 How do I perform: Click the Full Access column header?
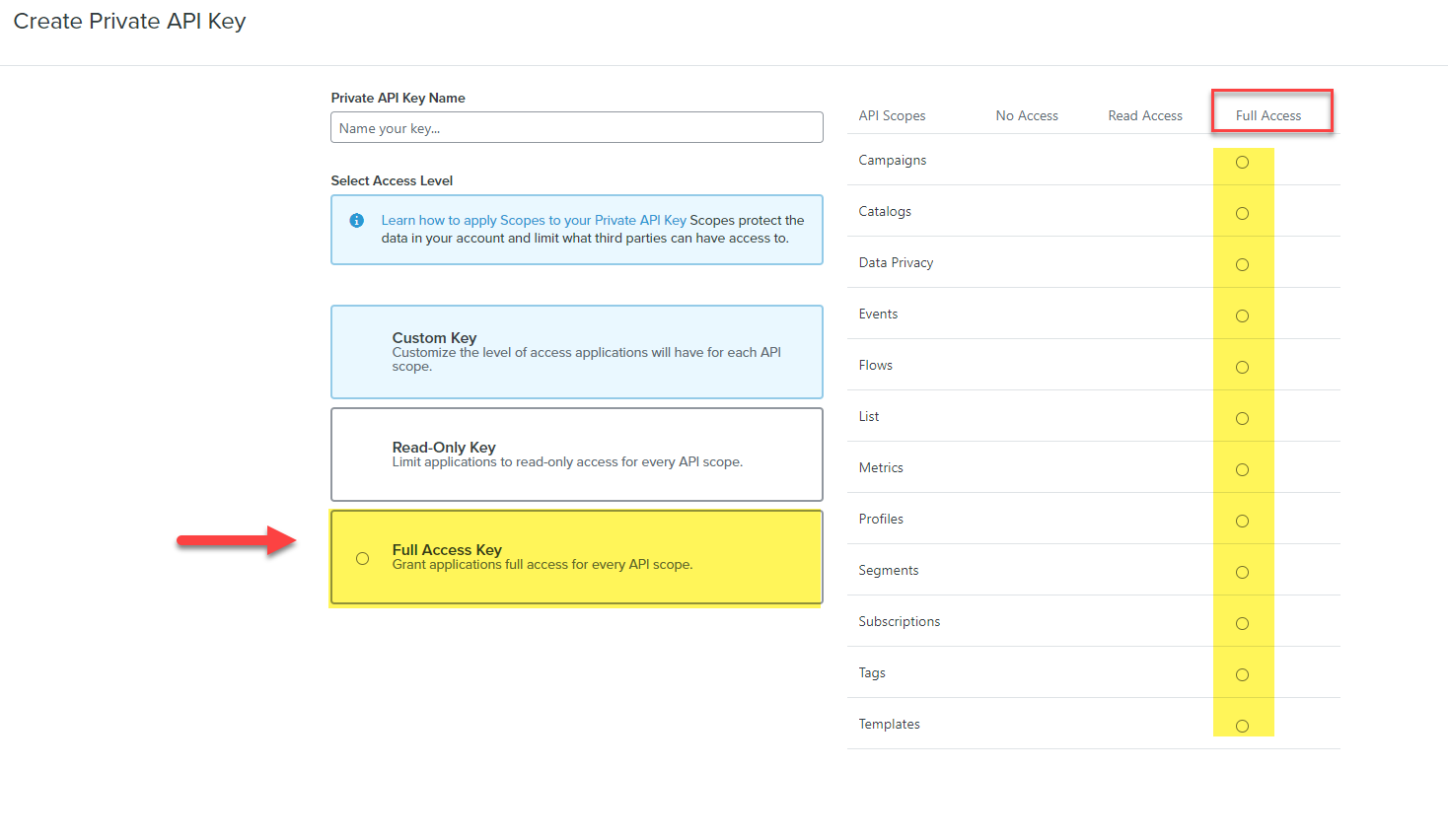point(1267,115)
